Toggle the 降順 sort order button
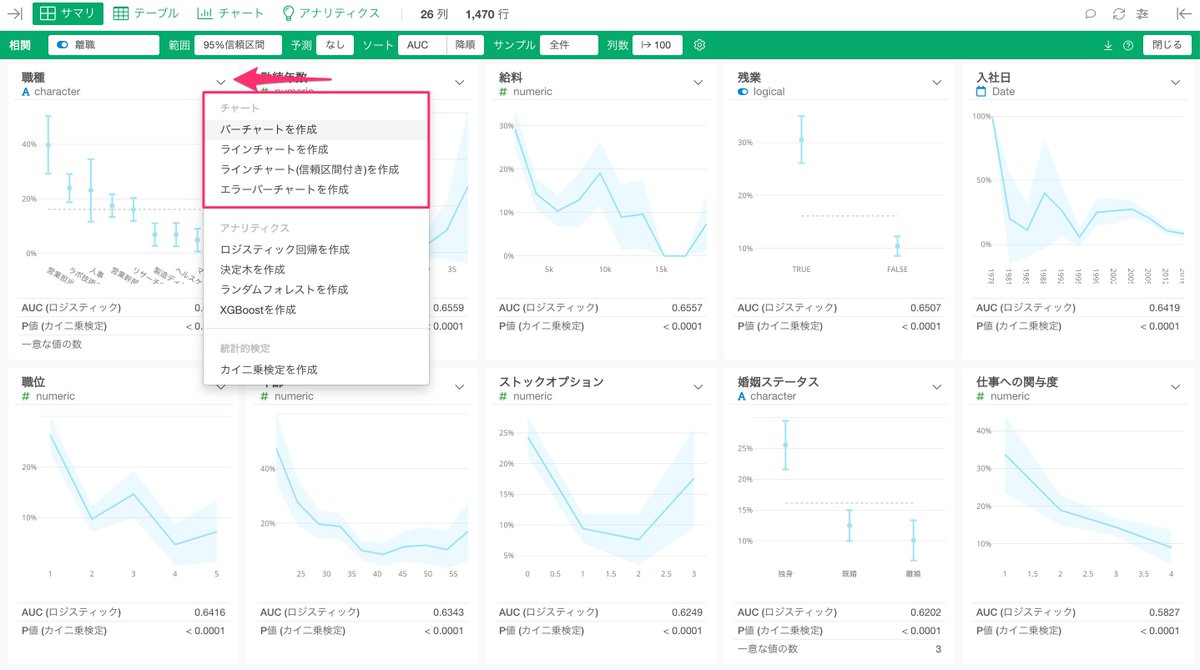 465,45
